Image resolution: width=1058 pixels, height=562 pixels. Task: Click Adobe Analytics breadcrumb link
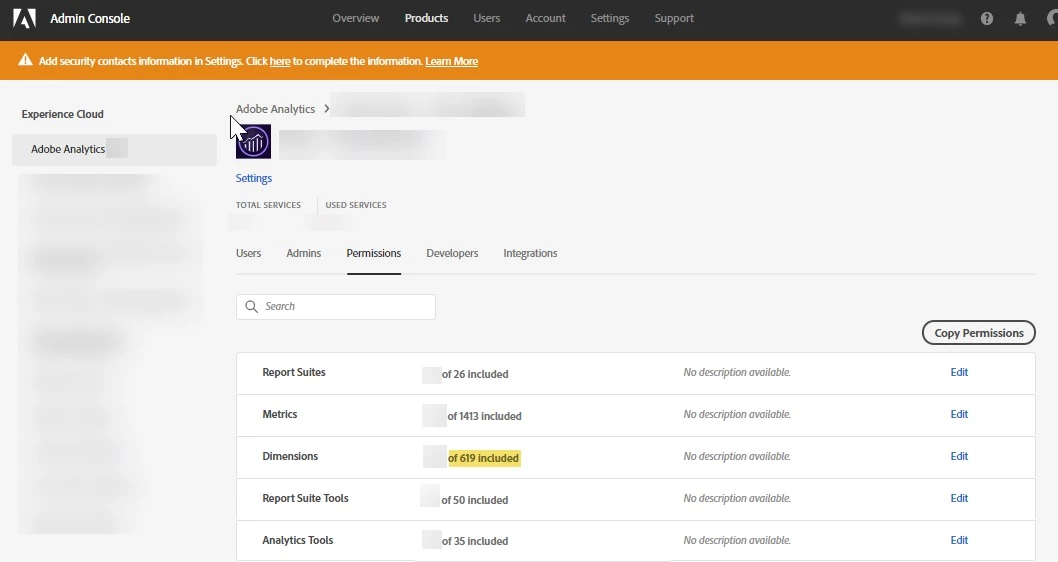click(x=275, y=109)
